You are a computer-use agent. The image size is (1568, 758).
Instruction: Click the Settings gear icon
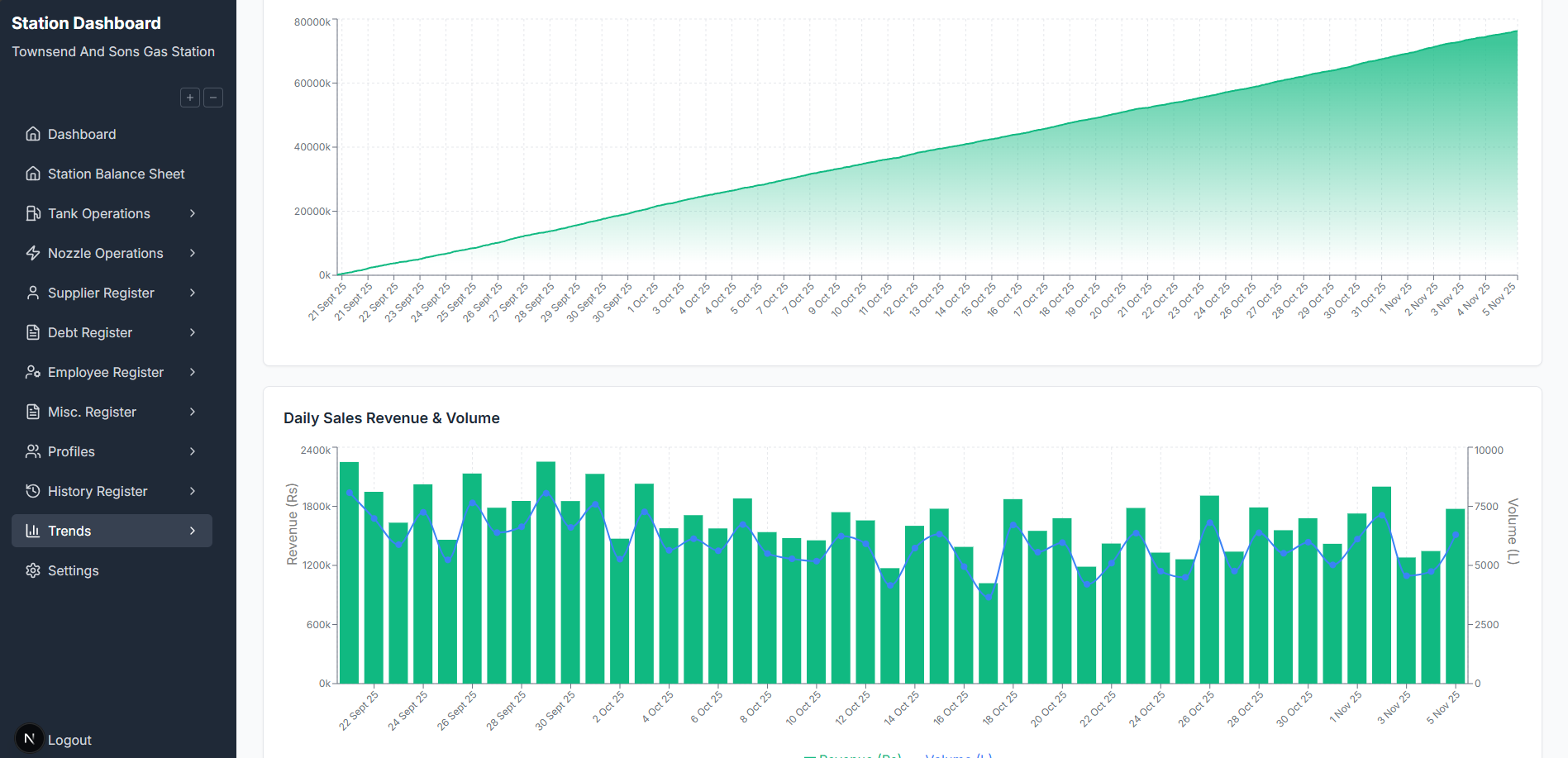33,570
